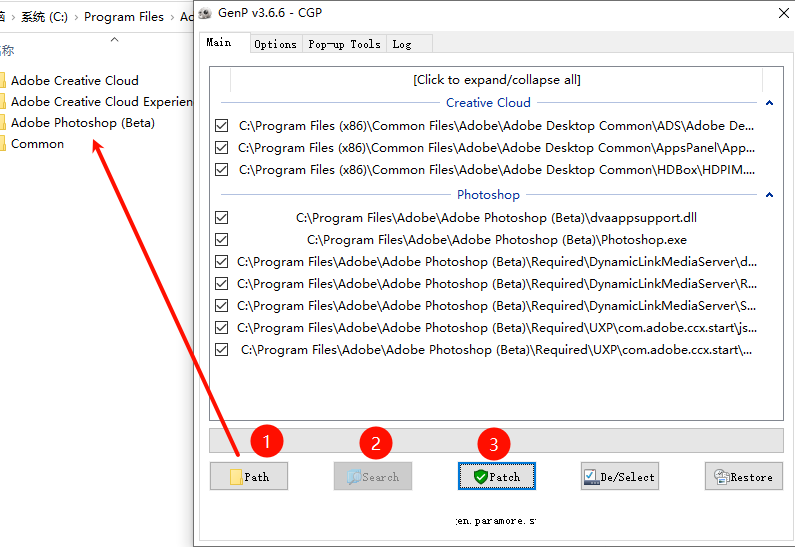
Task: Select the DynamicLinkMediaServer\R... path row
Action: click(497, 284)
